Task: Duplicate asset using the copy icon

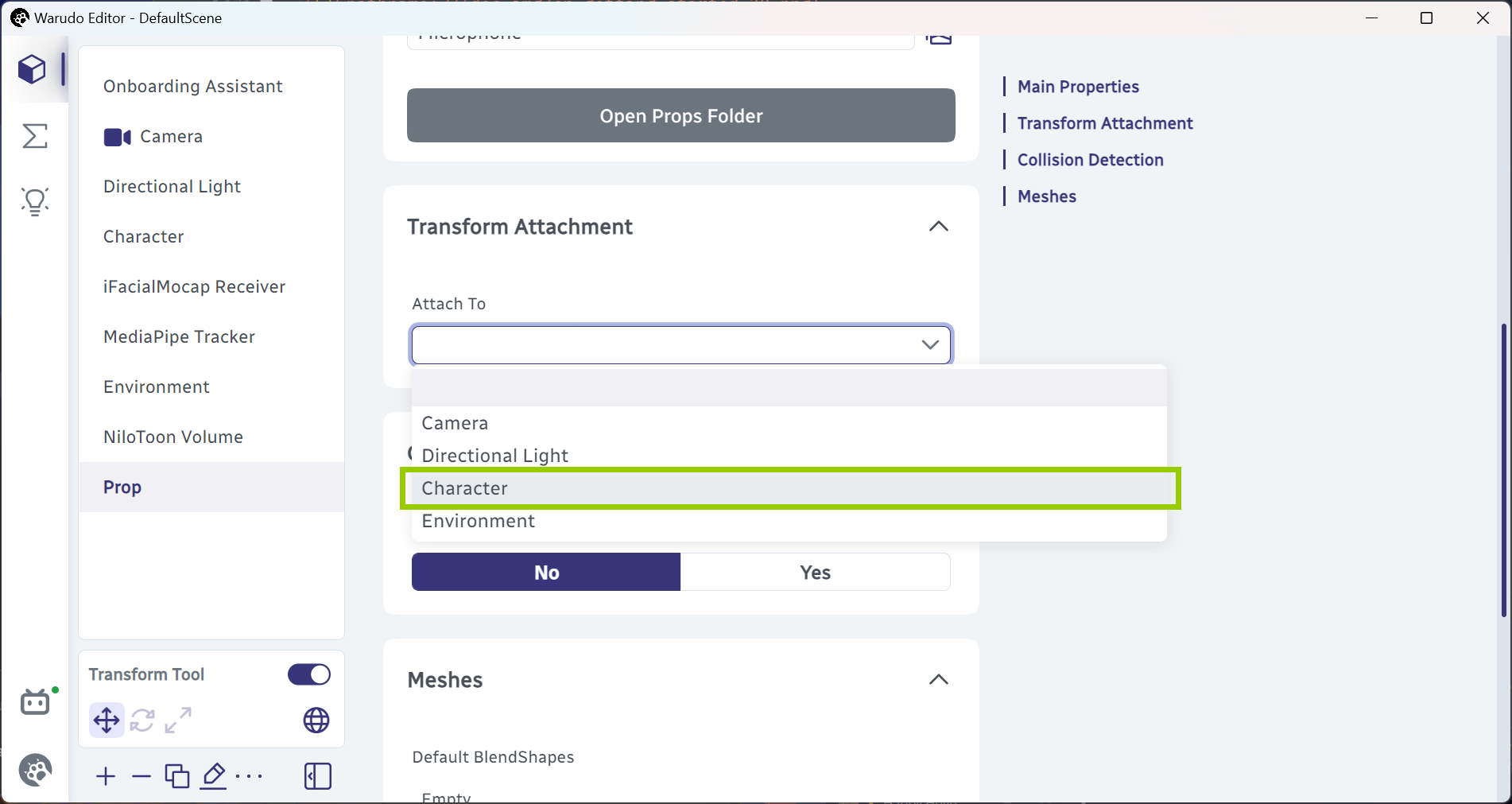Action: click(x=177, y=776)
